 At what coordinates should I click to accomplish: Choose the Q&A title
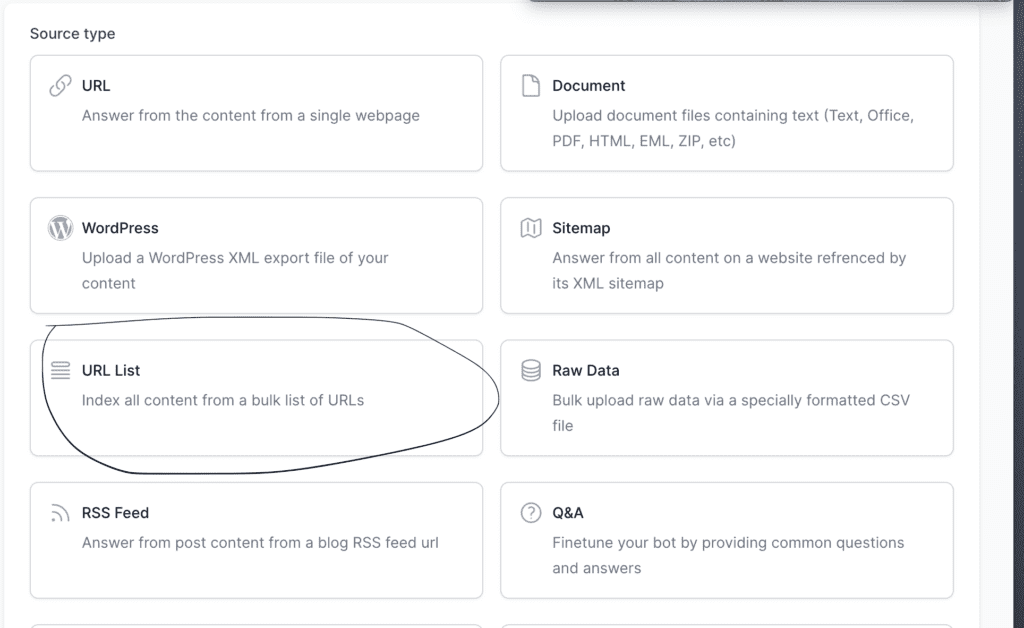[x=567, y=513]
